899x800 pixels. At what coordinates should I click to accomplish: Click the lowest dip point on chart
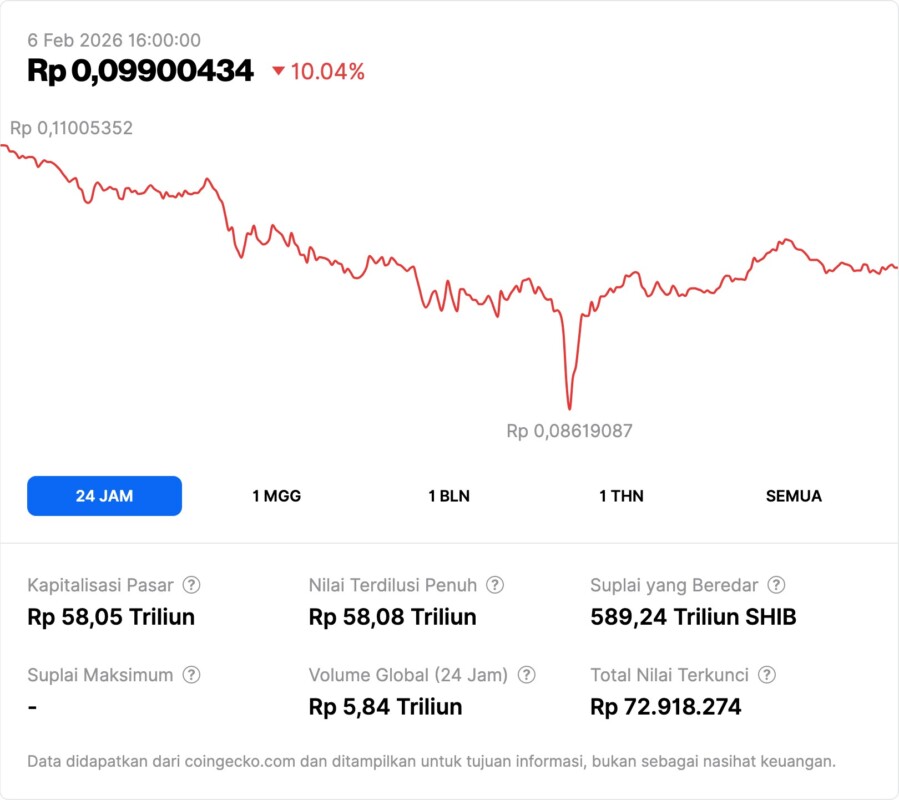click(x=569, y=408)
